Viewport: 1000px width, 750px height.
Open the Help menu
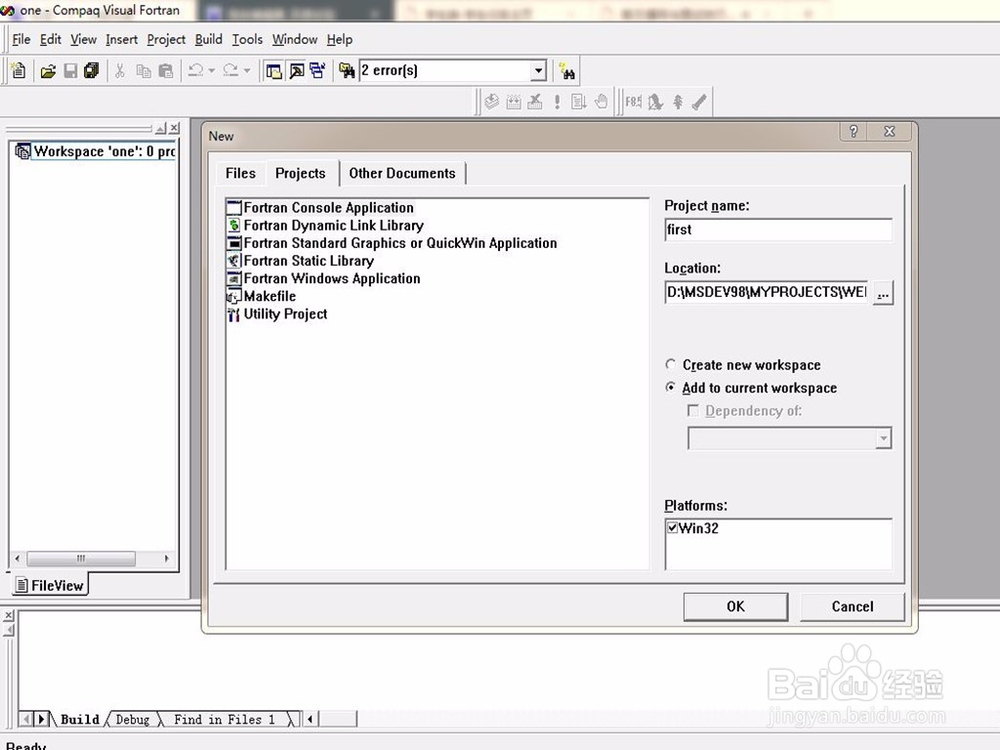click(339, 40)
